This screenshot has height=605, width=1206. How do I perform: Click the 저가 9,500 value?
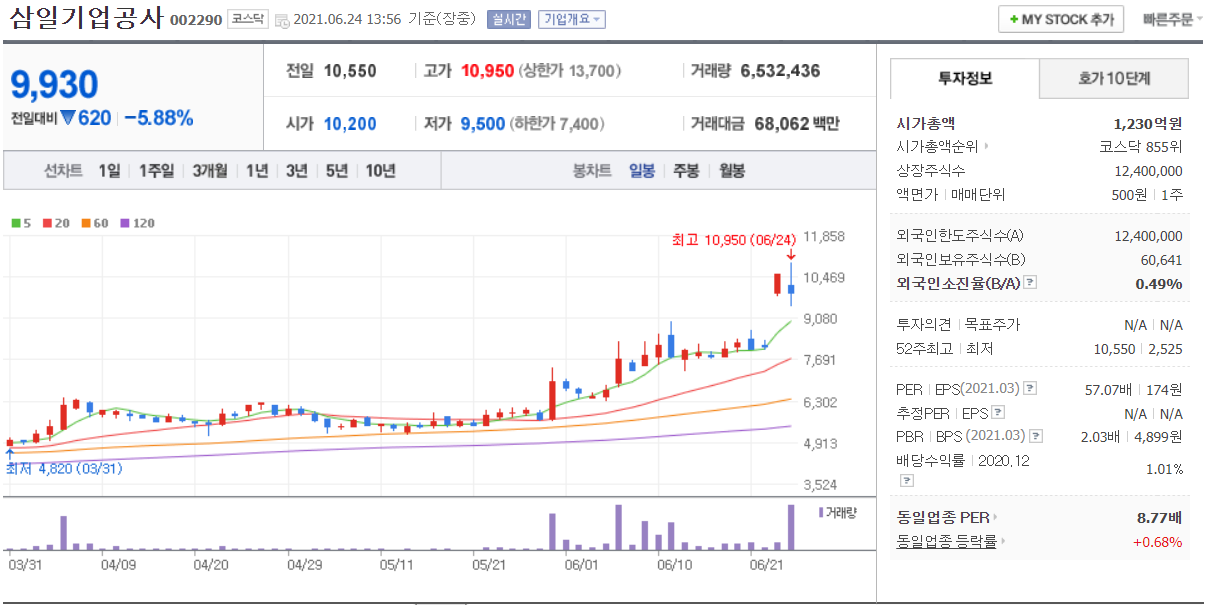[483, 124]
